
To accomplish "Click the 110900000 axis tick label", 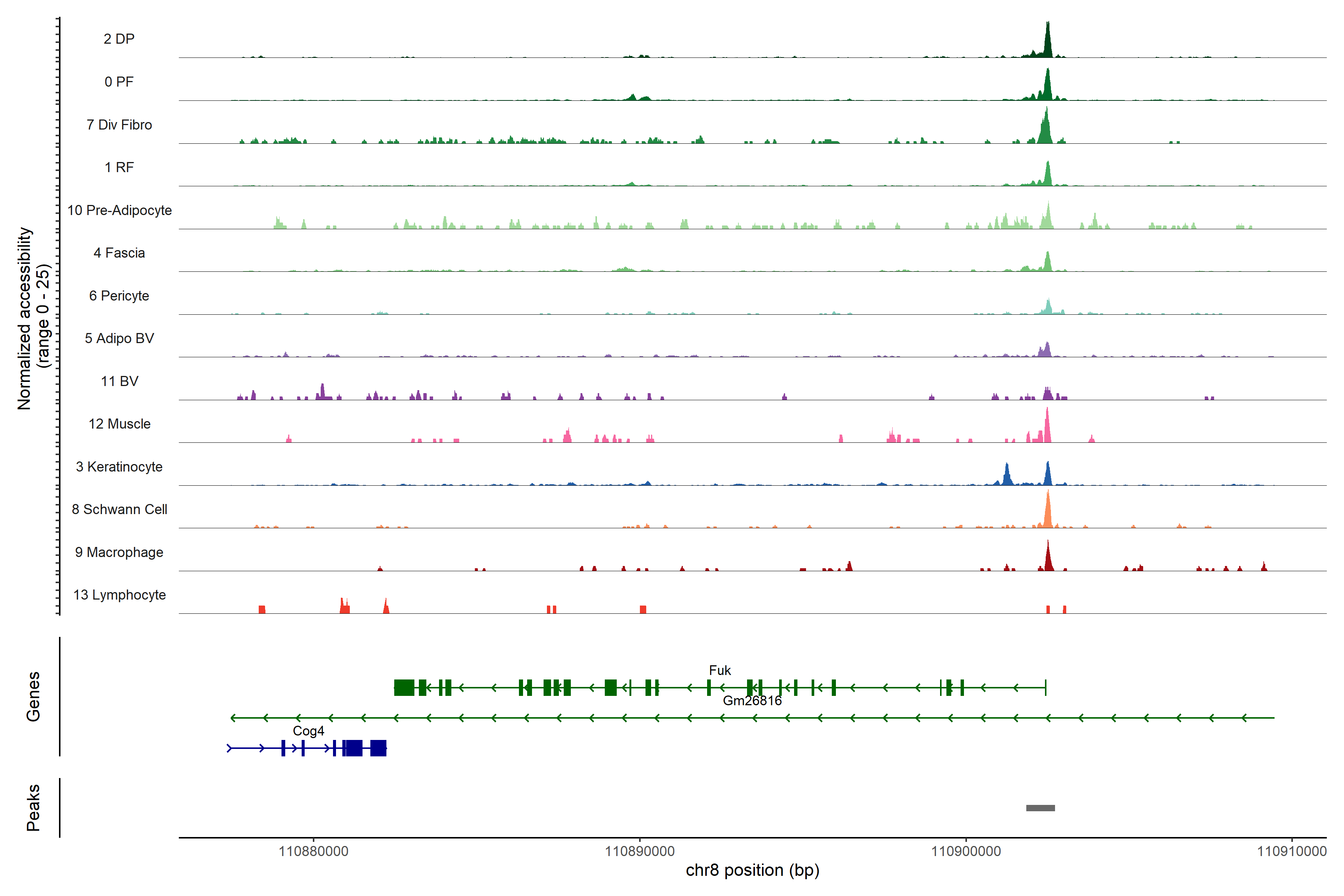I will pos(966,851).
